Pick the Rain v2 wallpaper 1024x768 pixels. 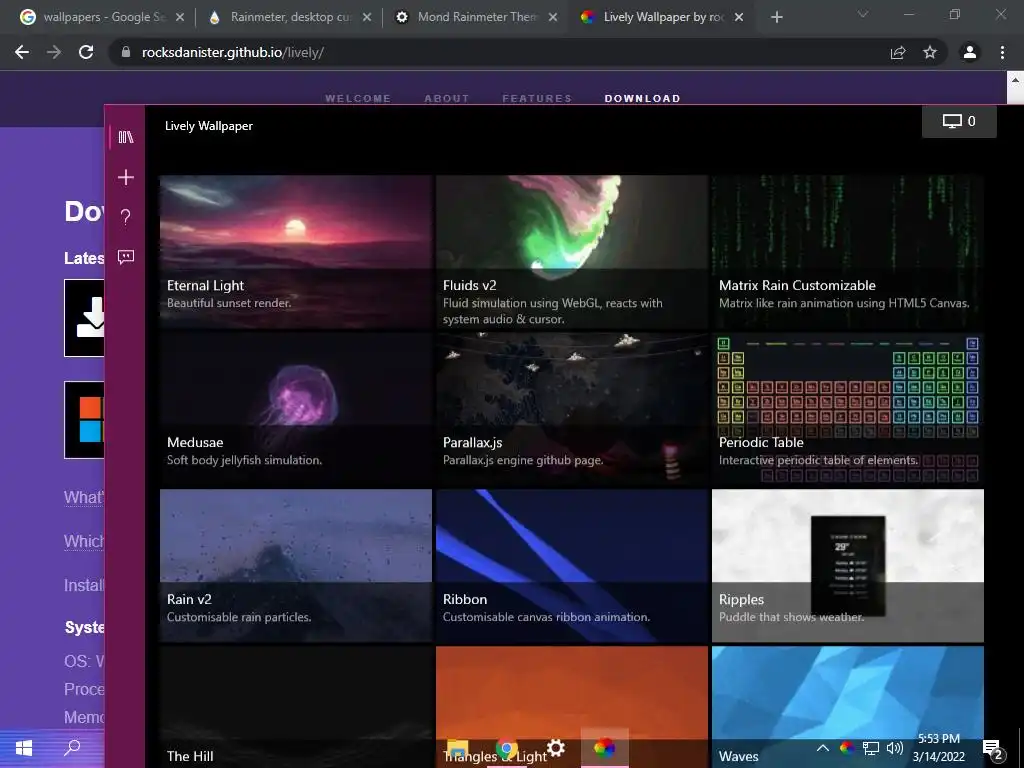pos(296,566)
